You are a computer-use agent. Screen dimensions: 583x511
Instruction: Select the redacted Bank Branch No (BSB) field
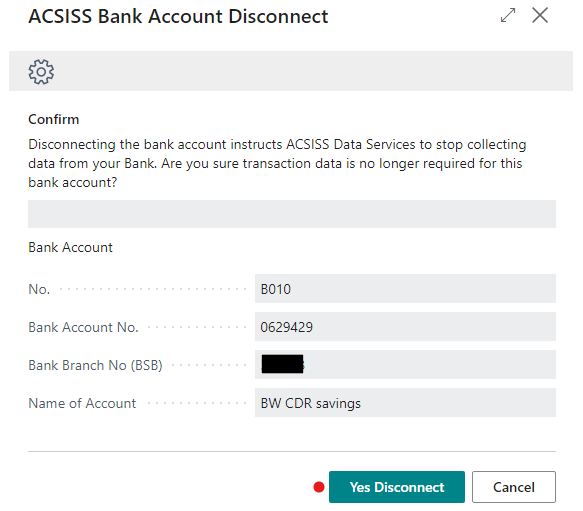click(405, 364)
